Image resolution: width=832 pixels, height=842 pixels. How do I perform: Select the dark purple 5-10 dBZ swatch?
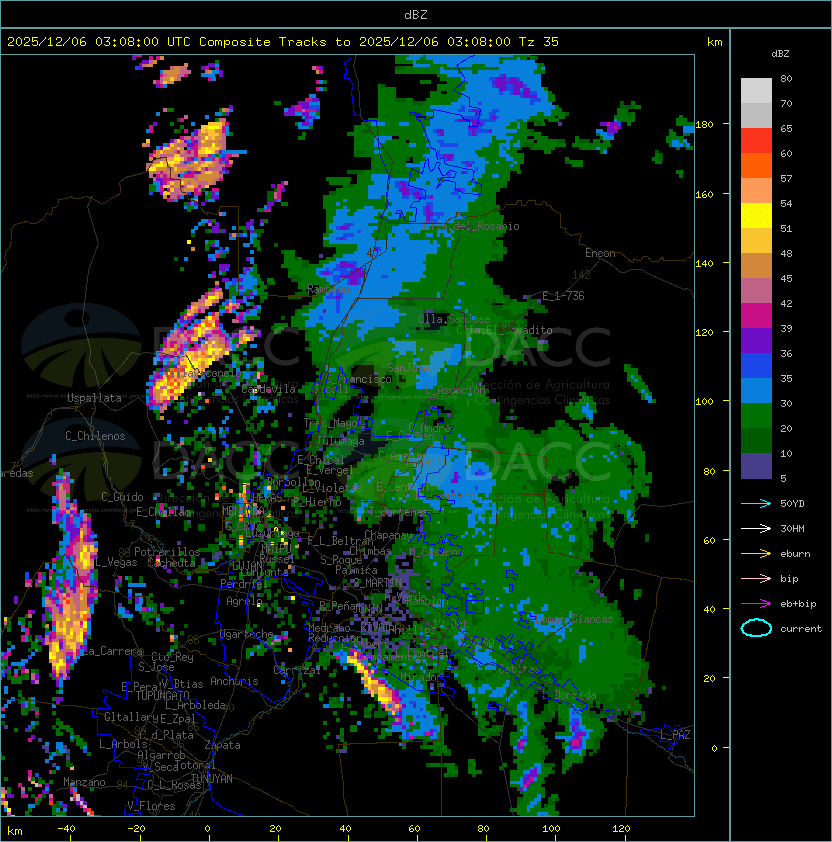pyautogui.click(x=756, y=466)
